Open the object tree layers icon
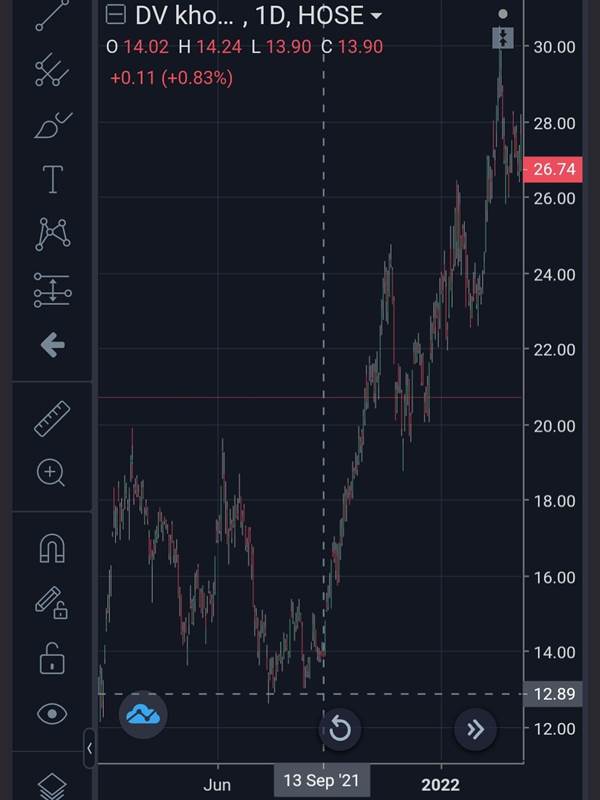Screen dimensions: 600x800 click(x=52, y=786)
